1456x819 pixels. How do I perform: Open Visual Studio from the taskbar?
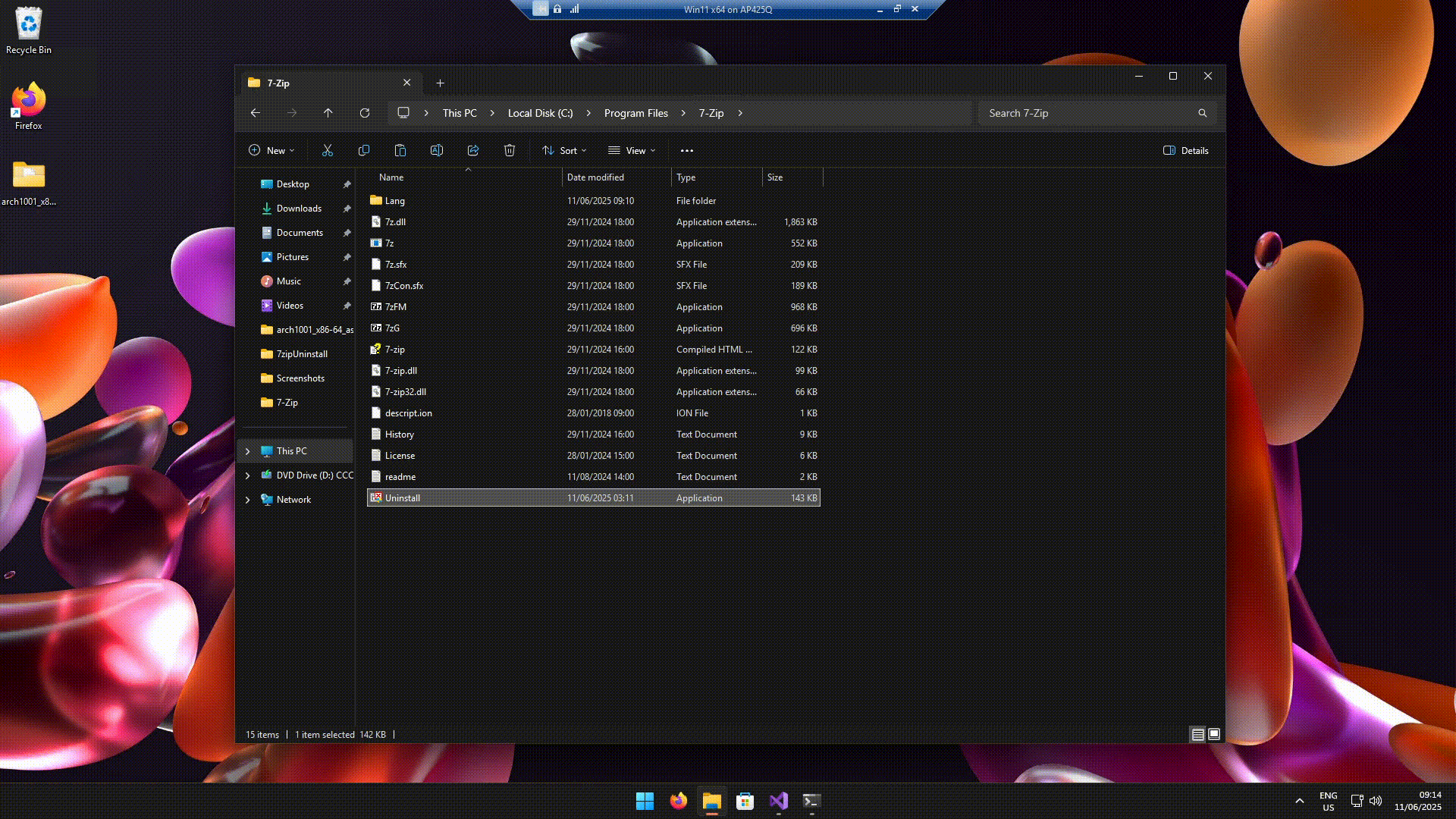779,801
